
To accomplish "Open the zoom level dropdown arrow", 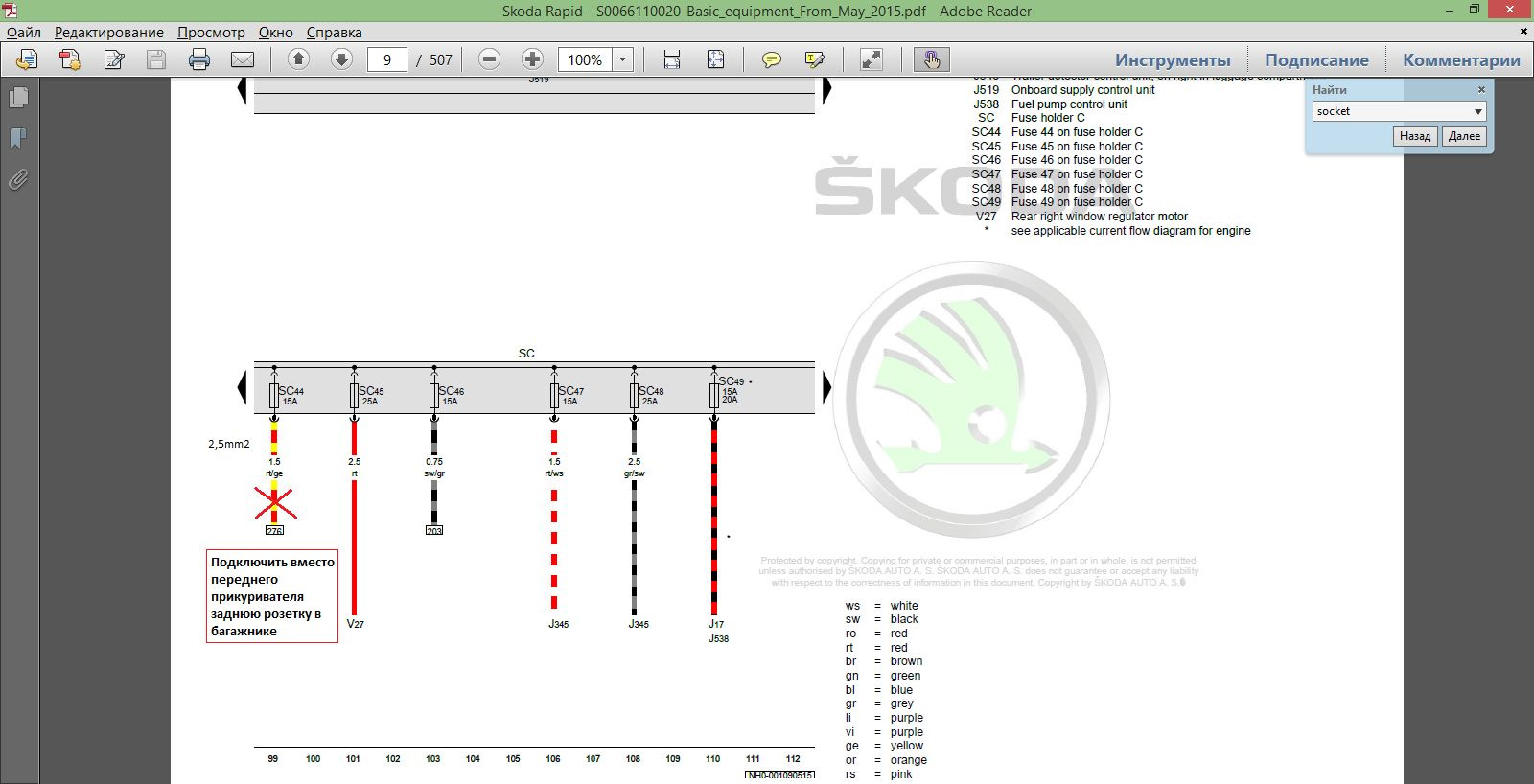I will click(x=622, y=59).
